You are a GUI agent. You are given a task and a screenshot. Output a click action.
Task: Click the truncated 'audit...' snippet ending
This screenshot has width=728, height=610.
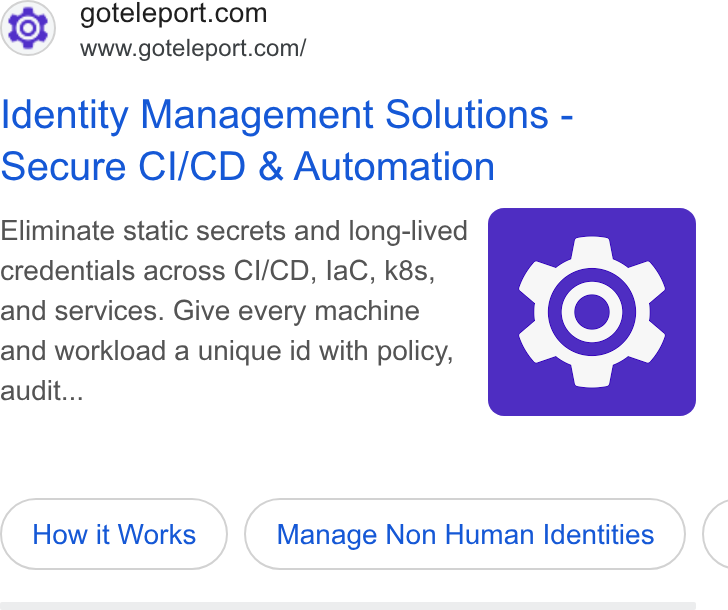tap(42, 391)
